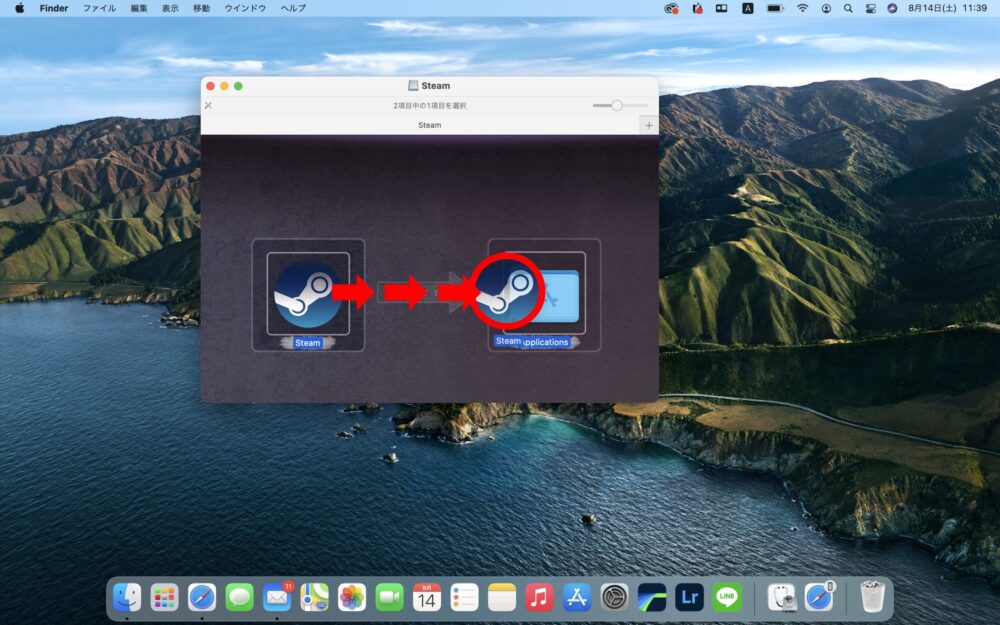The height and width of the screenshot is (625, 1000).
Task: Open the 編集 menu
Action: 139,8
